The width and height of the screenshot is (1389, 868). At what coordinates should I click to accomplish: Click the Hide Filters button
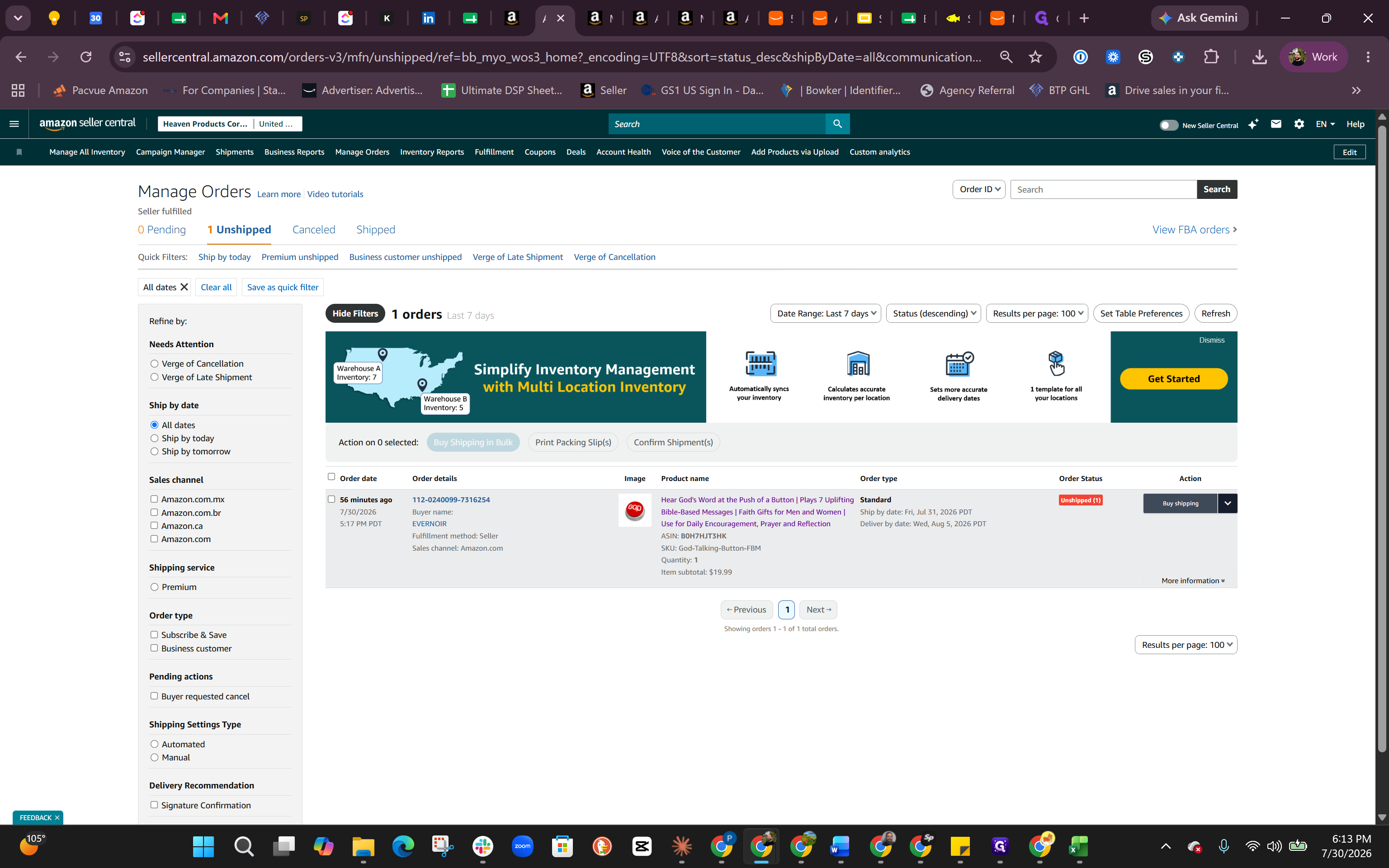[x=355, y=313]
